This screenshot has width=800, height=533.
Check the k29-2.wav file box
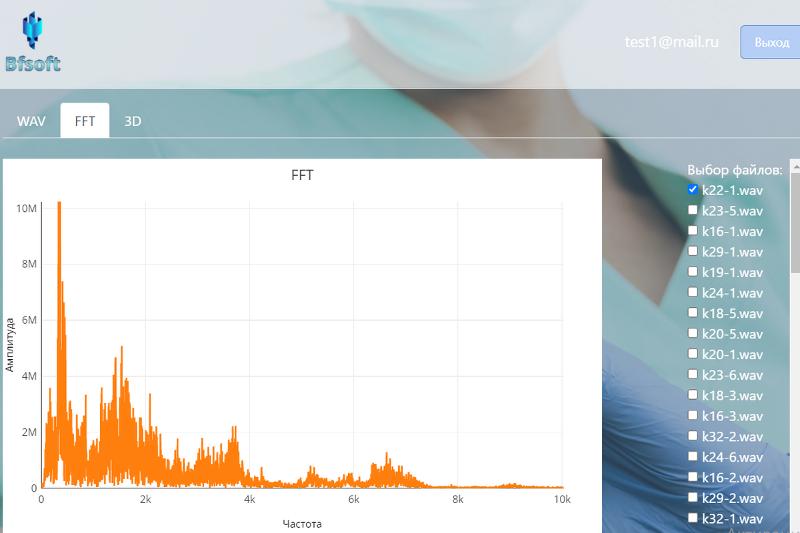click(693, 497)
